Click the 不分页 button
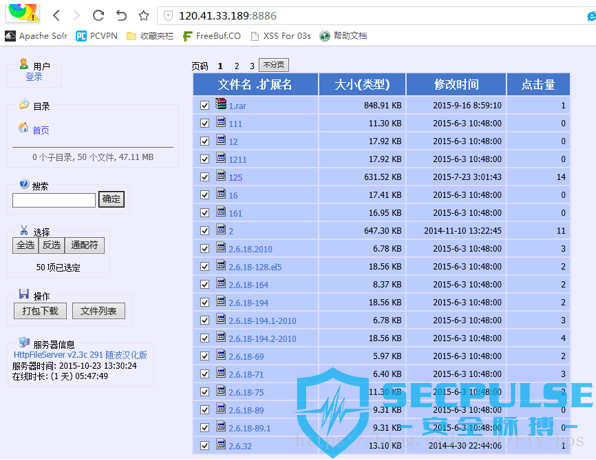The image size is (596, 460). 274,65
